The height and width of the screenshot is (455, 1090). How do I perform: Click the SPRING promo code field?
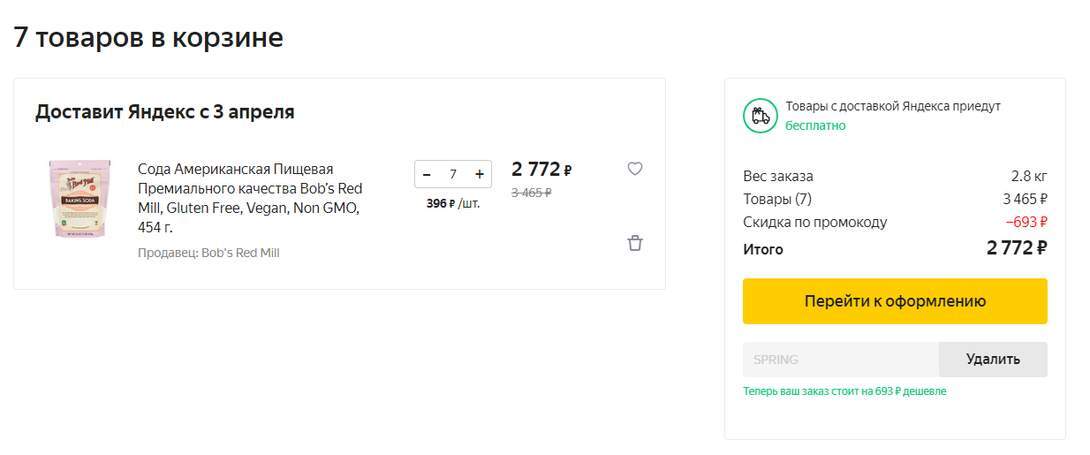[840, 359]
